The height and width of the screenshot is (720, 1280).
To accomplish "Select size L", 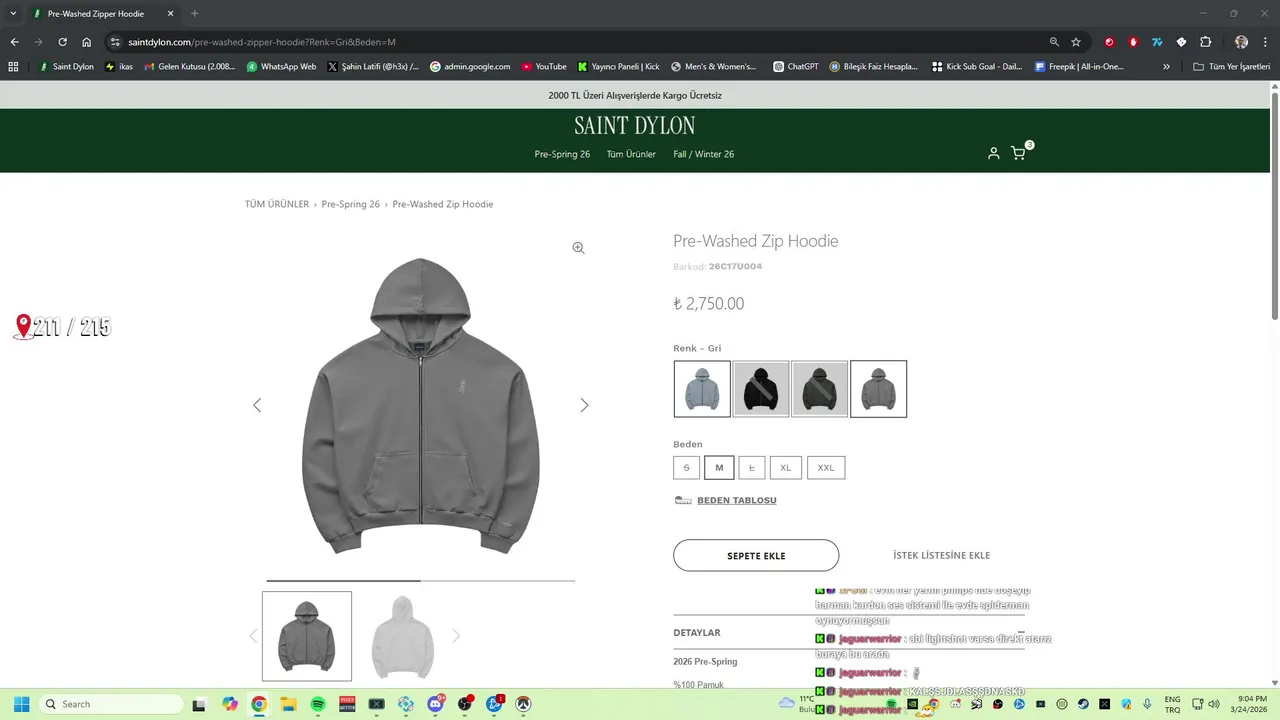I will coord(752,467).
